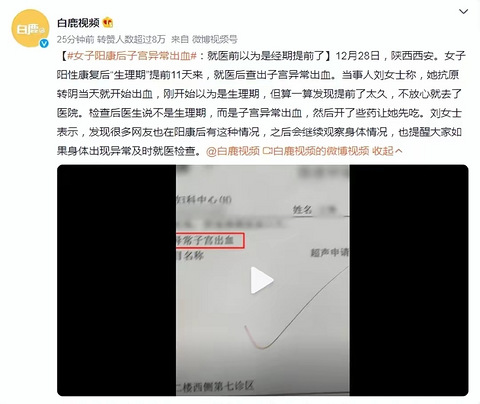Click the red-boxed 异常子宫出血 text in video
The height and width of the screenshot is (404, 480).
(210, 241)
